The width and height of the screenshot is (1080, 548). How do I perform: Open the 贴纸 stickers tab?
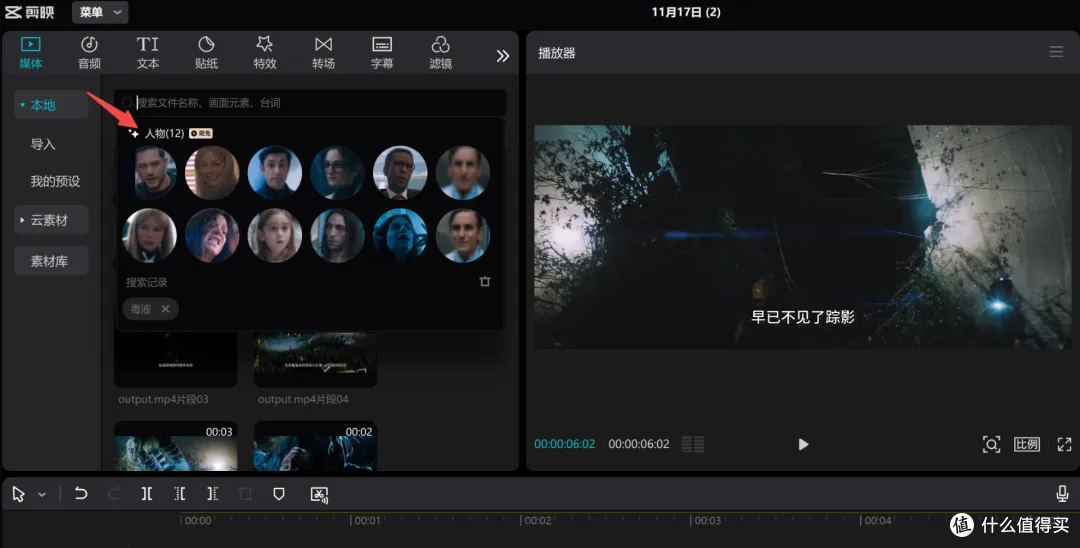(x=206, y=53)
